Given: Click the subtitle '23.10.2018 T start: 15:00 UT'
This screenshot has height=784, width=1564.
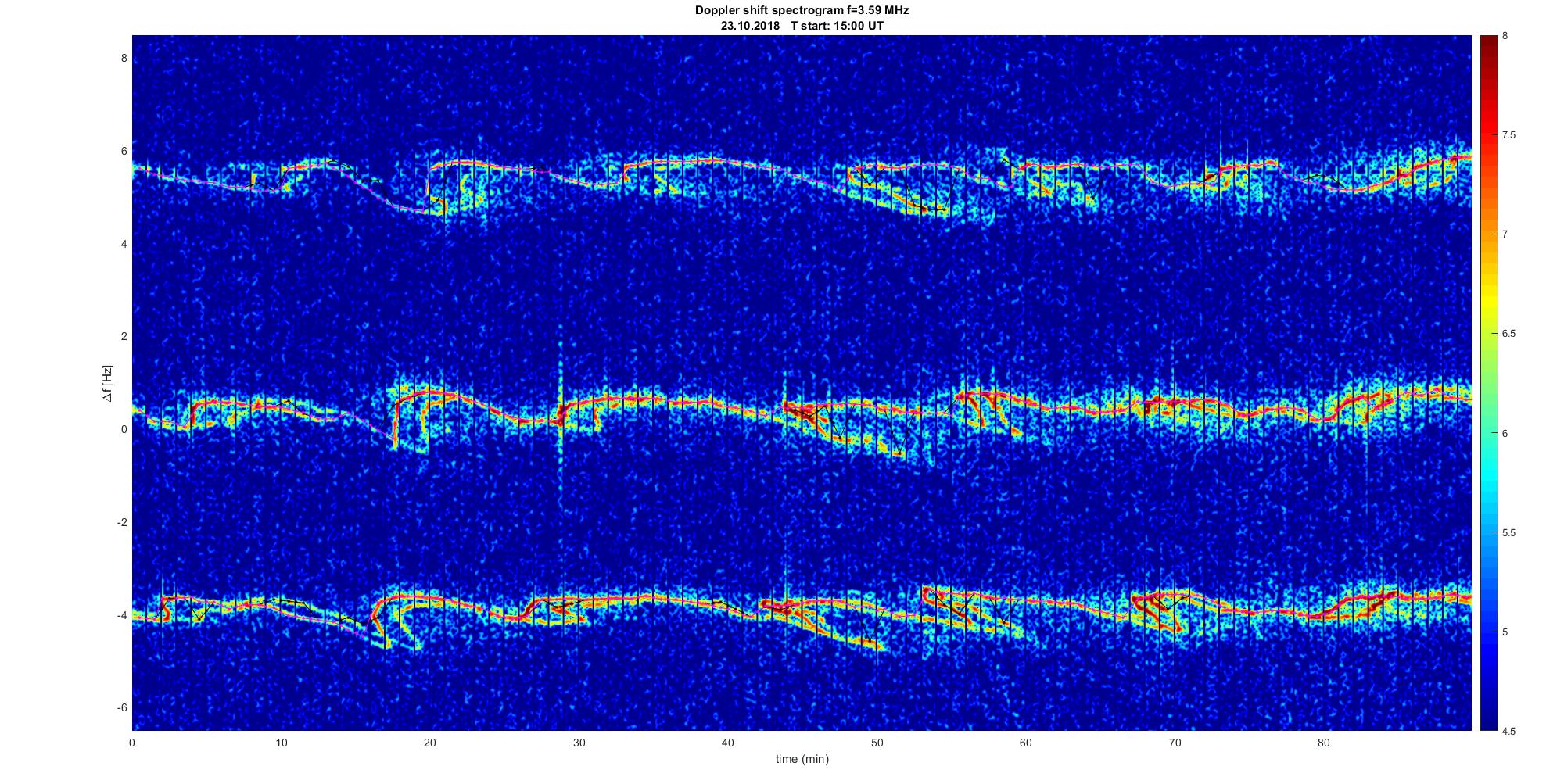Looking at the screenshot, I should click(x=802, y=25).
